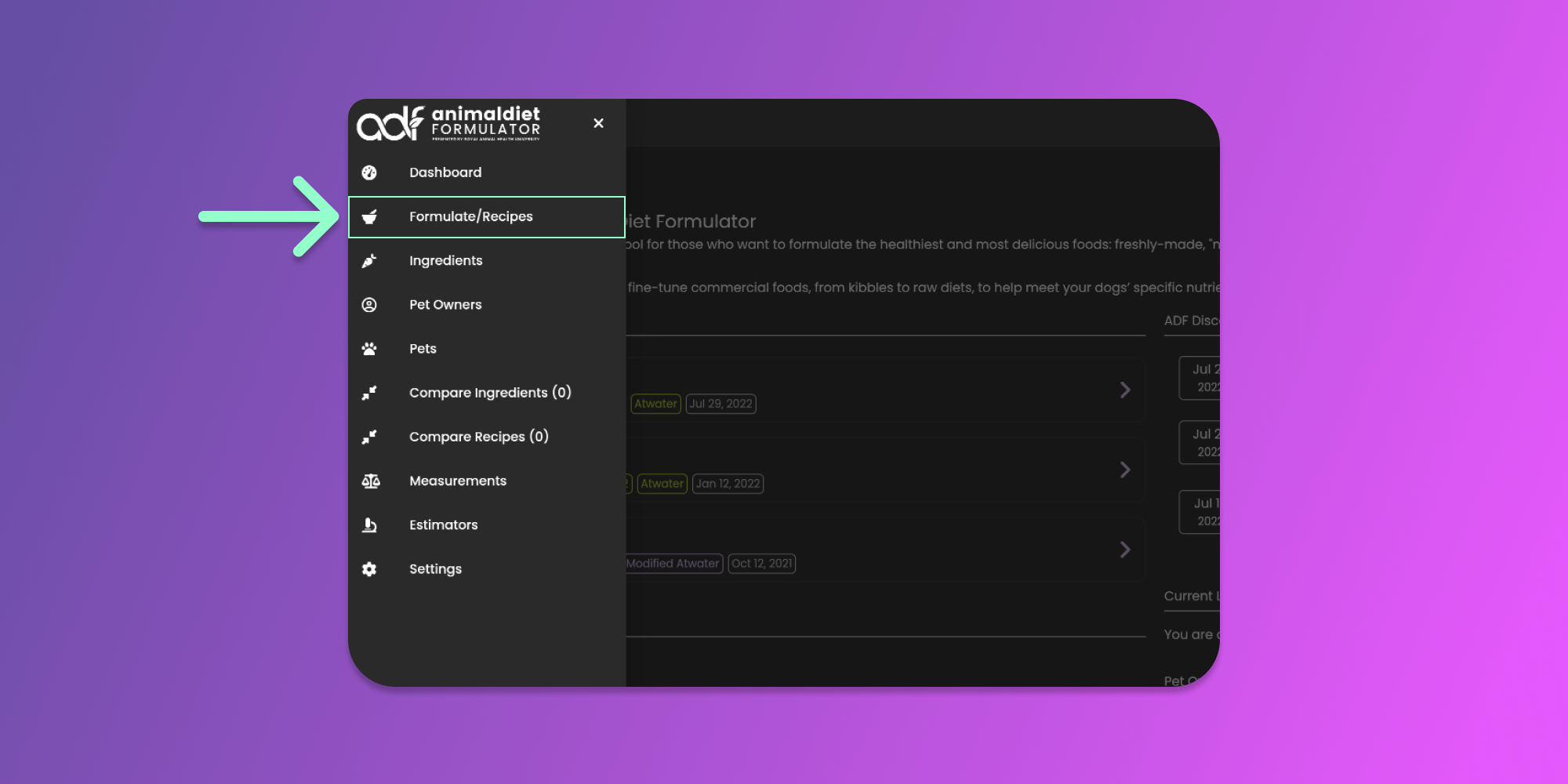Click the Ingredients carrot icon
1568x784 pixels.
pyautogui.click(x=369, y=261)
